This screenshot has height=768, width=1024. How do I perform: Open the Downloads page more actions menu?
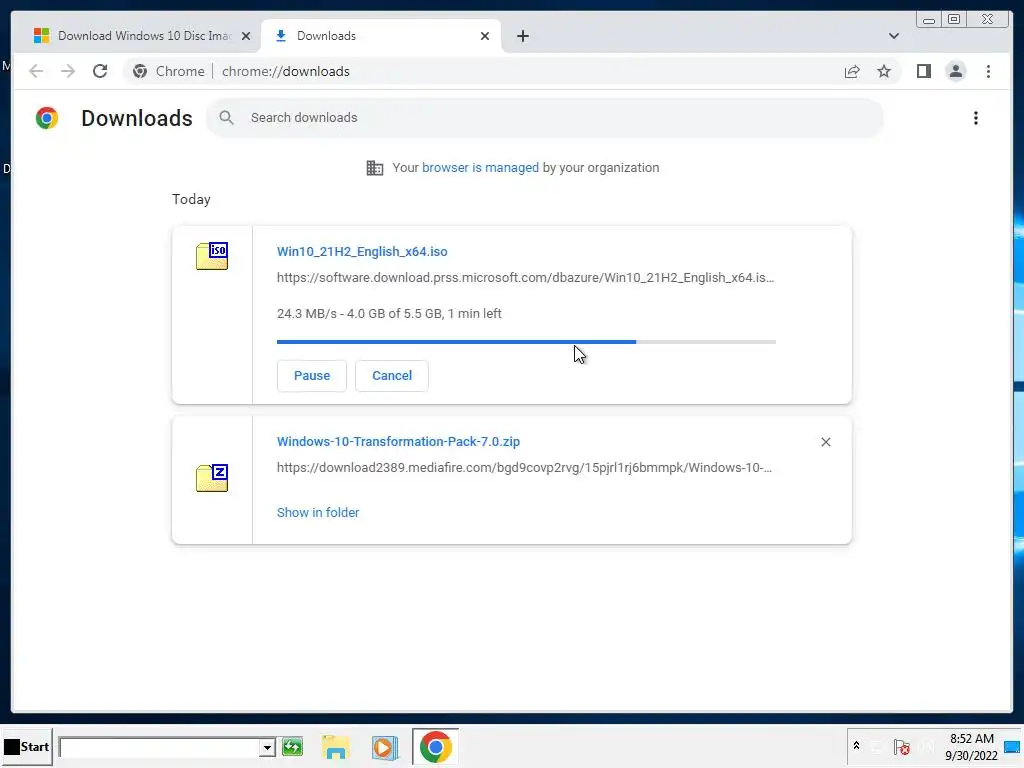(x=976, y=118)
